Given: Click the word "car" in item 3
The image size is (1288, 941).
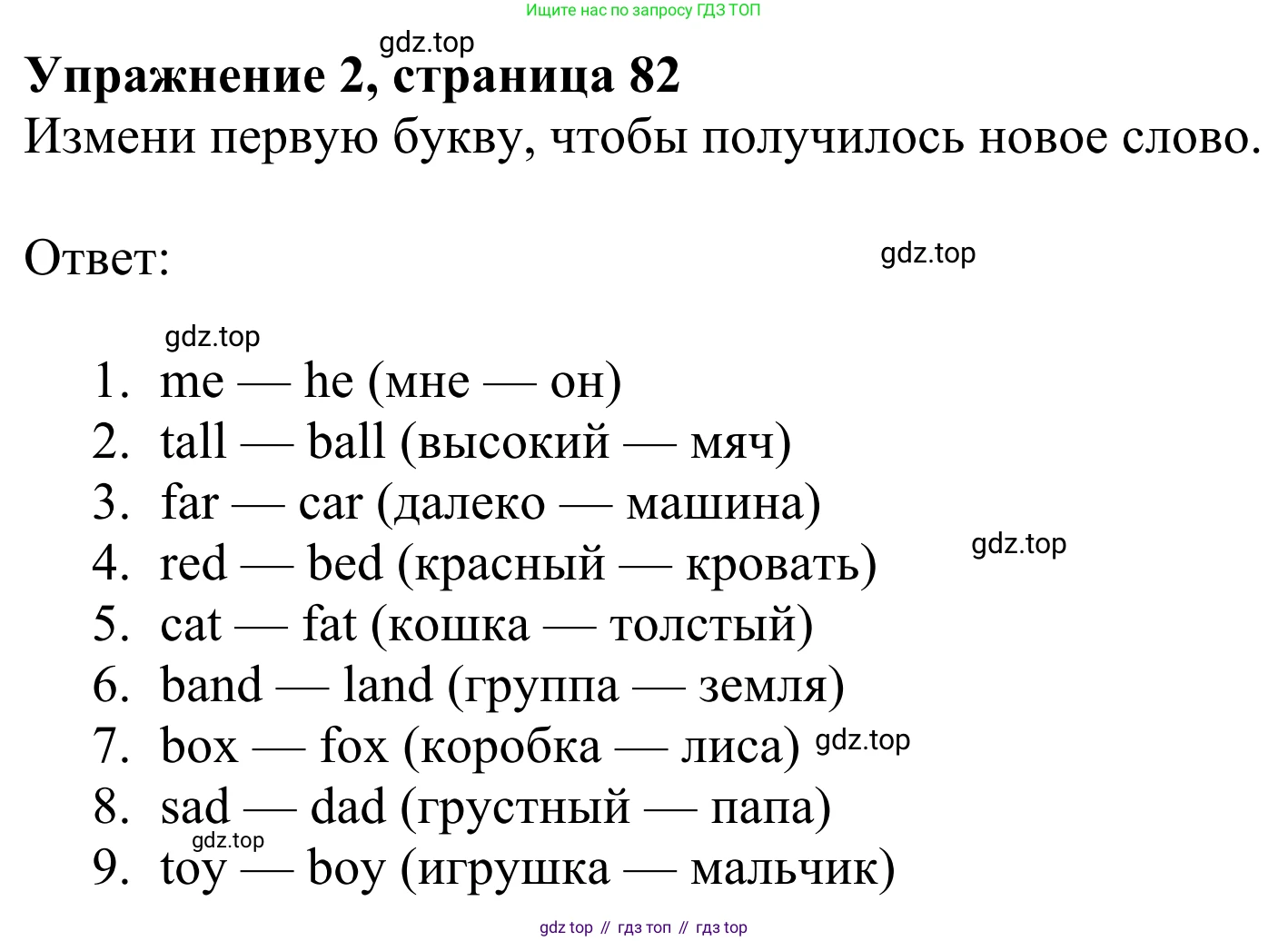Looking at the screenshot, I should click(331, 503).
